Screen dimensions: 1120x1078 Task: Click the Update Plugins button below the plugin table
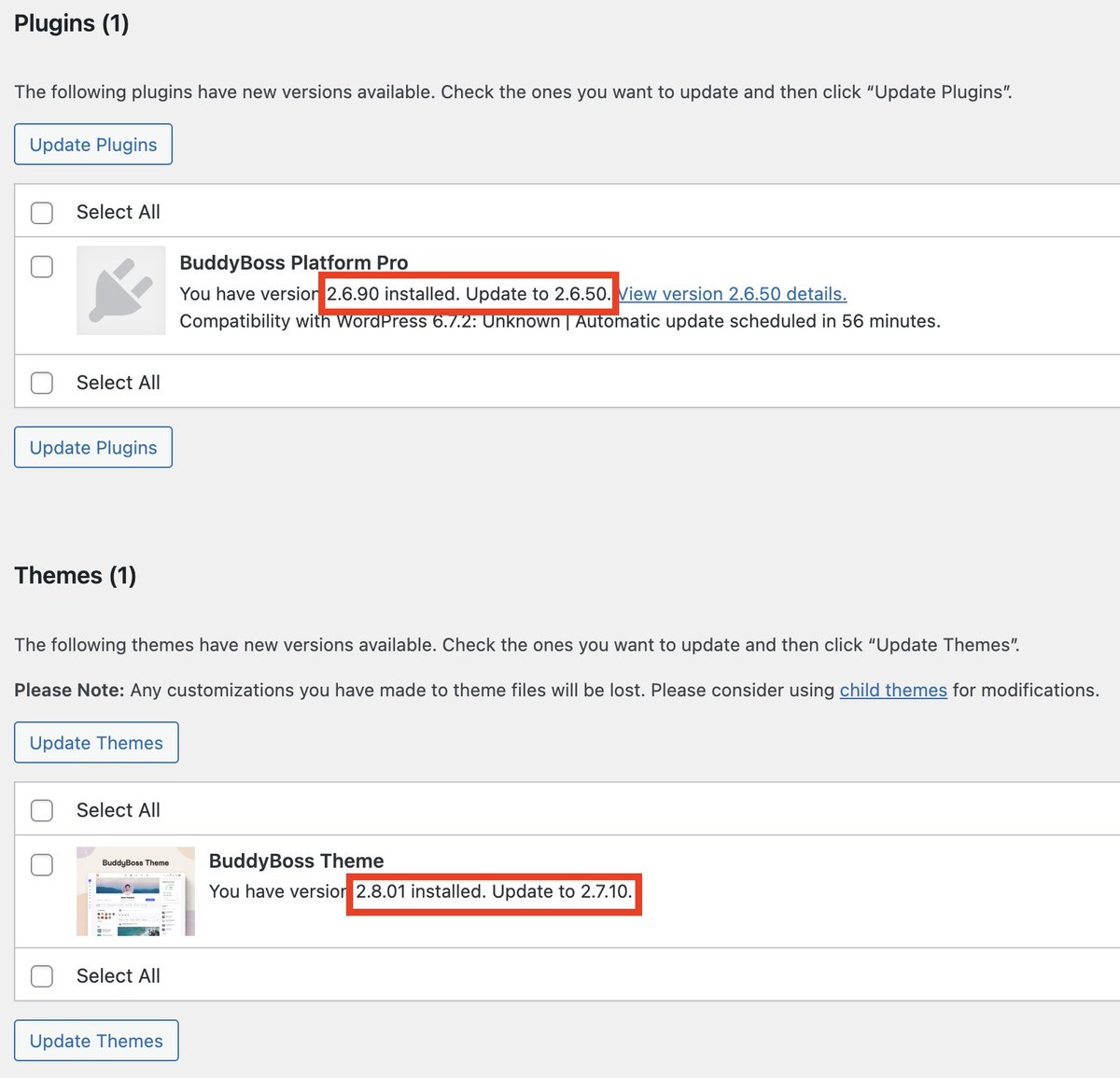[93, 447]
